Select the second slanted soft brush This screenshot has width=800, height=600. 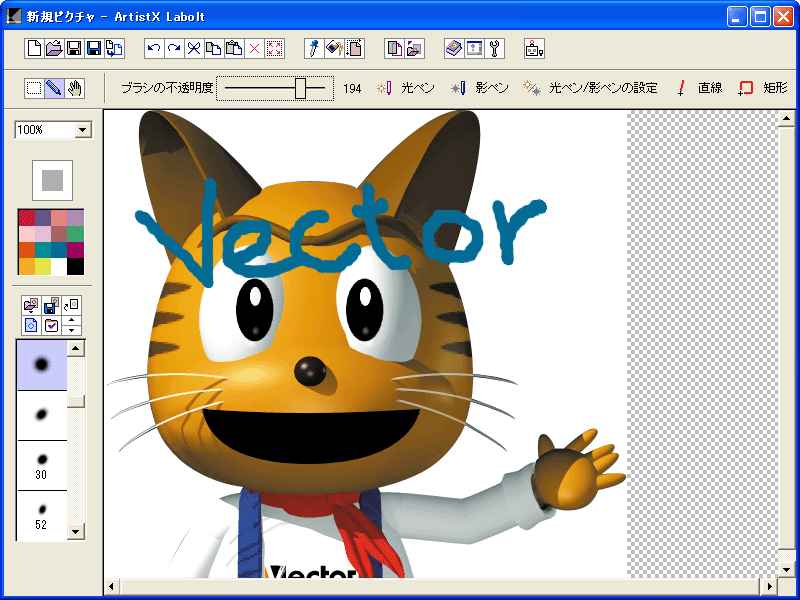click(x=42, y=415)
